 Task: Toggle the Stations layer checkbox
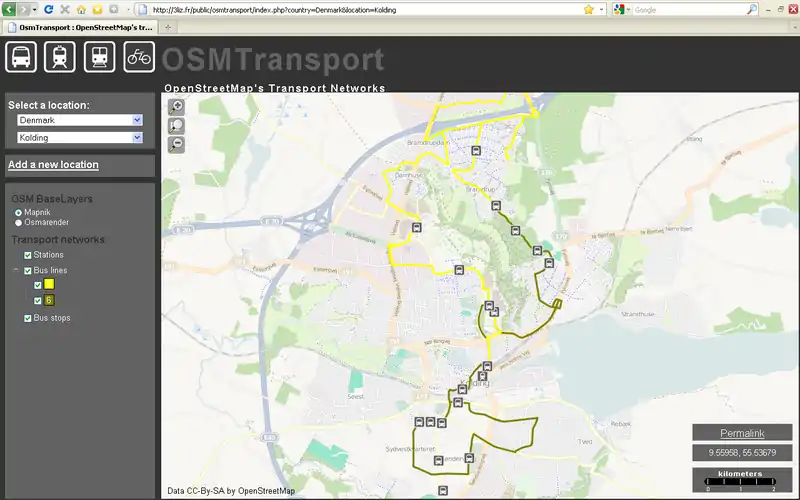pos(28,256)
